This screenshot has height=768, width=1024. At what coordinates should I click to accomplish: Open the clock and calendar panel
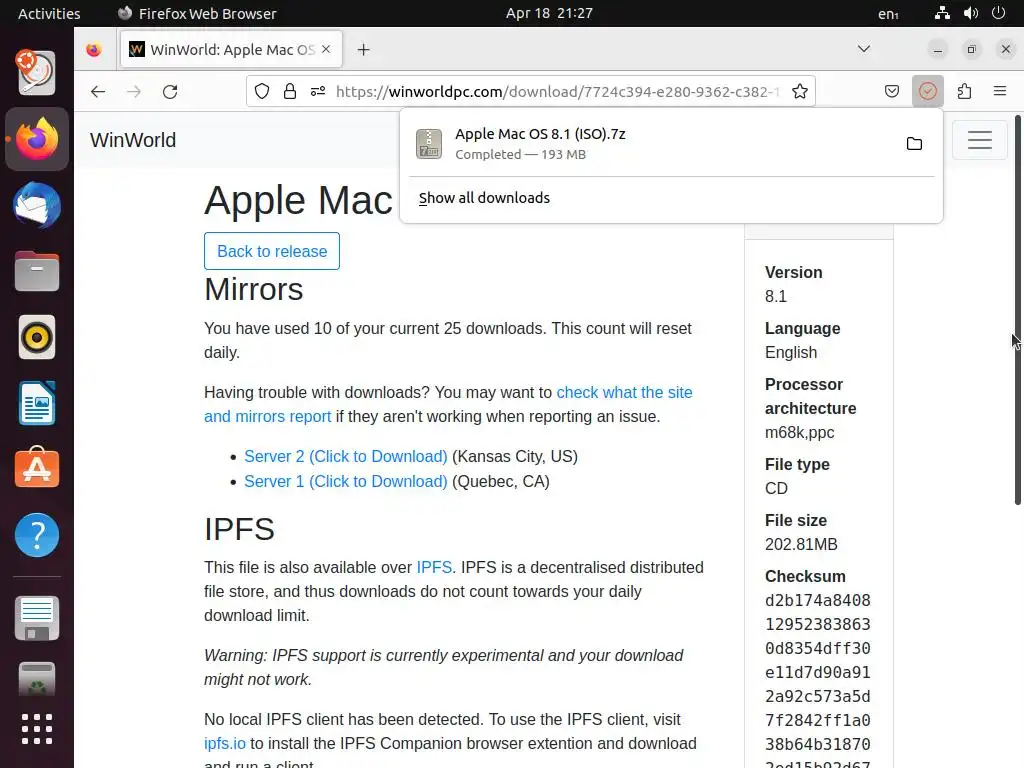pyautogui.click(x=549, y=13)
